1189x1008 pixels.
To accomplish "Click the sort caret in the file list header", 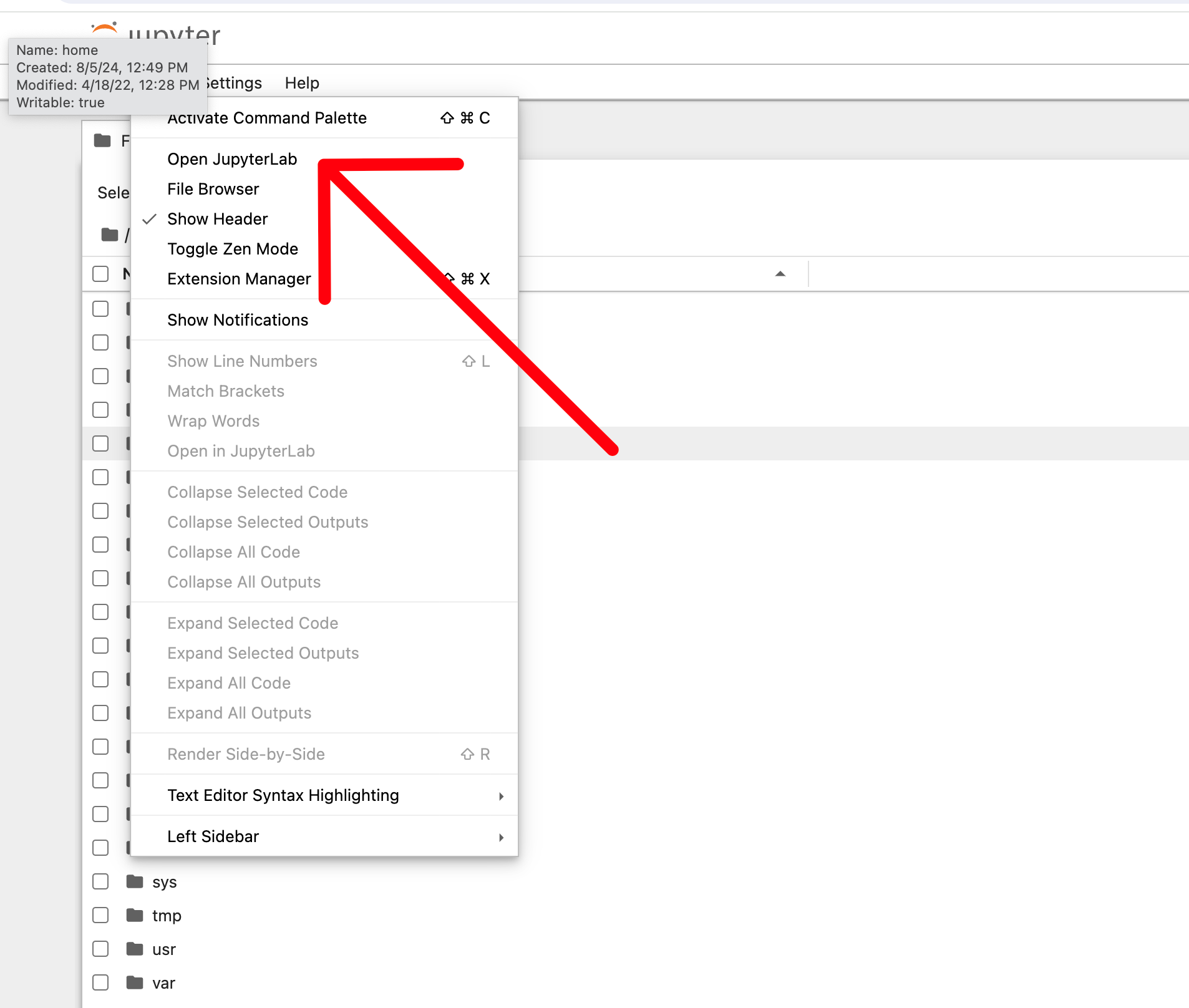I will (780, 274).
